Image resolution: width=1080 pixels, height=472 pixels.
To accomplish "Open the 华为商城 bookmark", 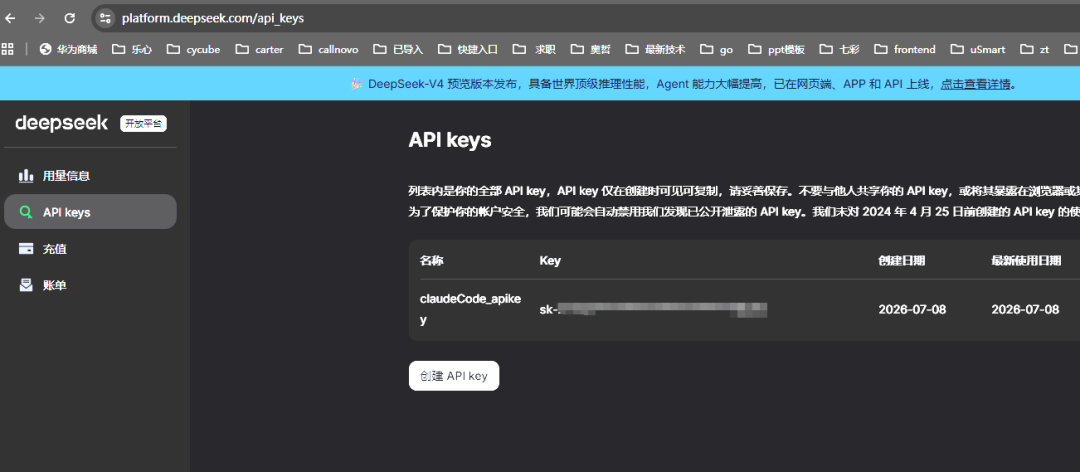I will [x=69, y=49].
